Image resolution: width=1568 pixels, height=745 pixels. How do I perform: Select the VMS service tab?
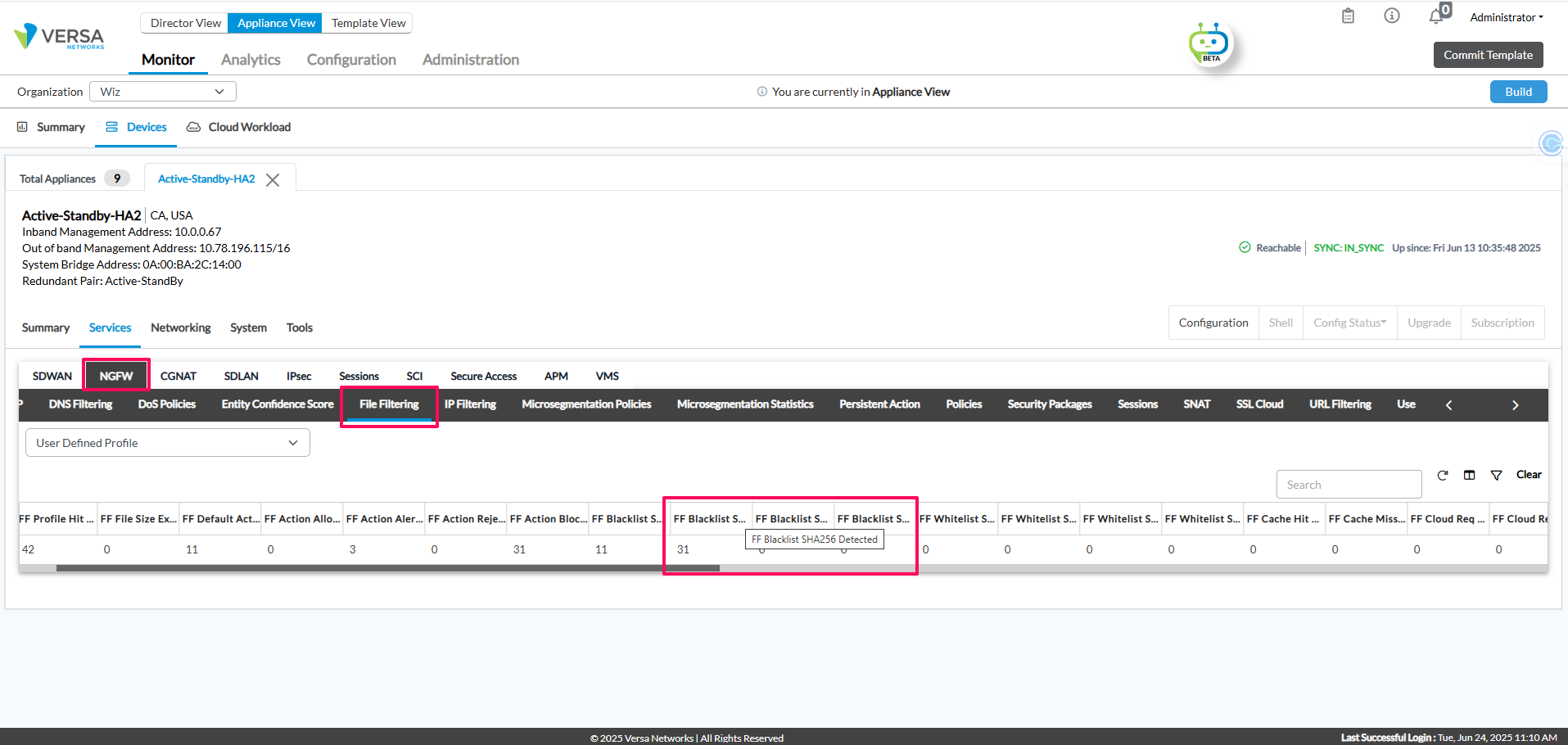(608, 376)
